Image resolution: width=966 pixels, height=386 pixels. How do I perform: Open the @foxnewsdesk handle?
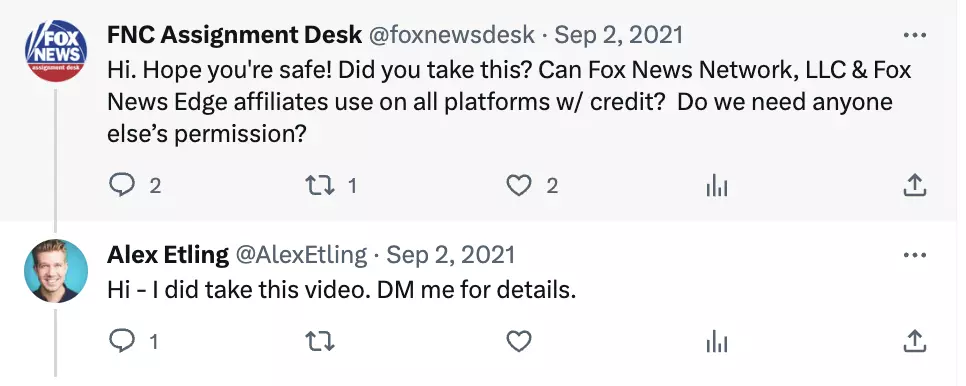pos(452,35)
